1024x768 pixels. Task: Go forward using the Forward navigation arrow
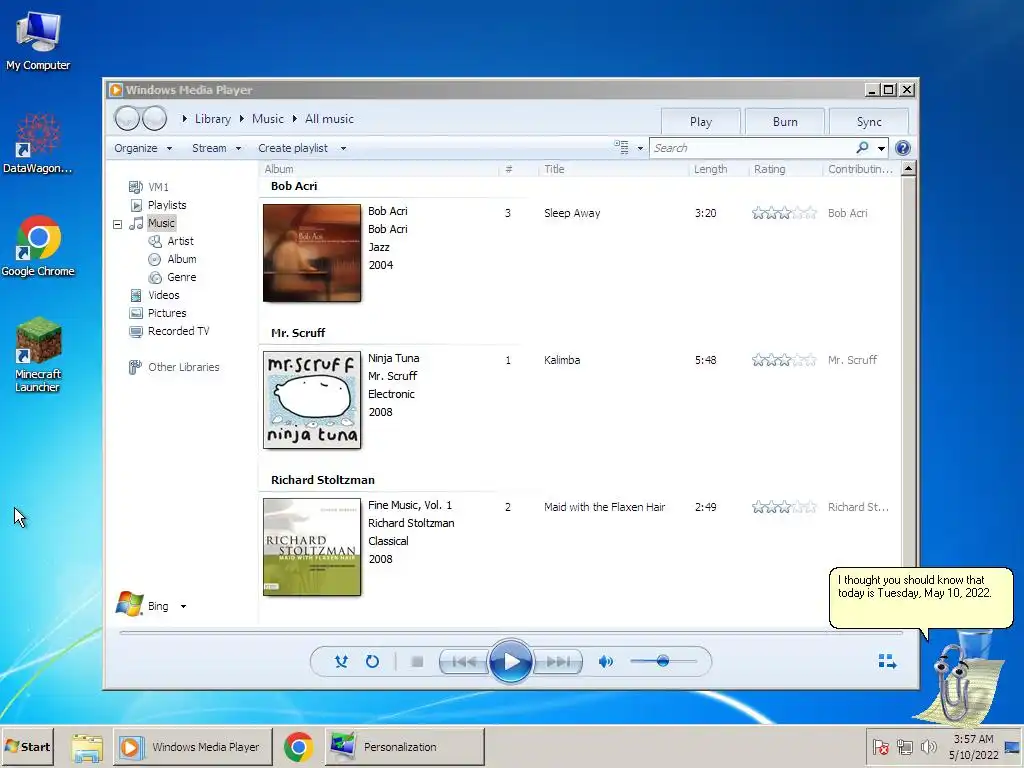click(154, 118)
